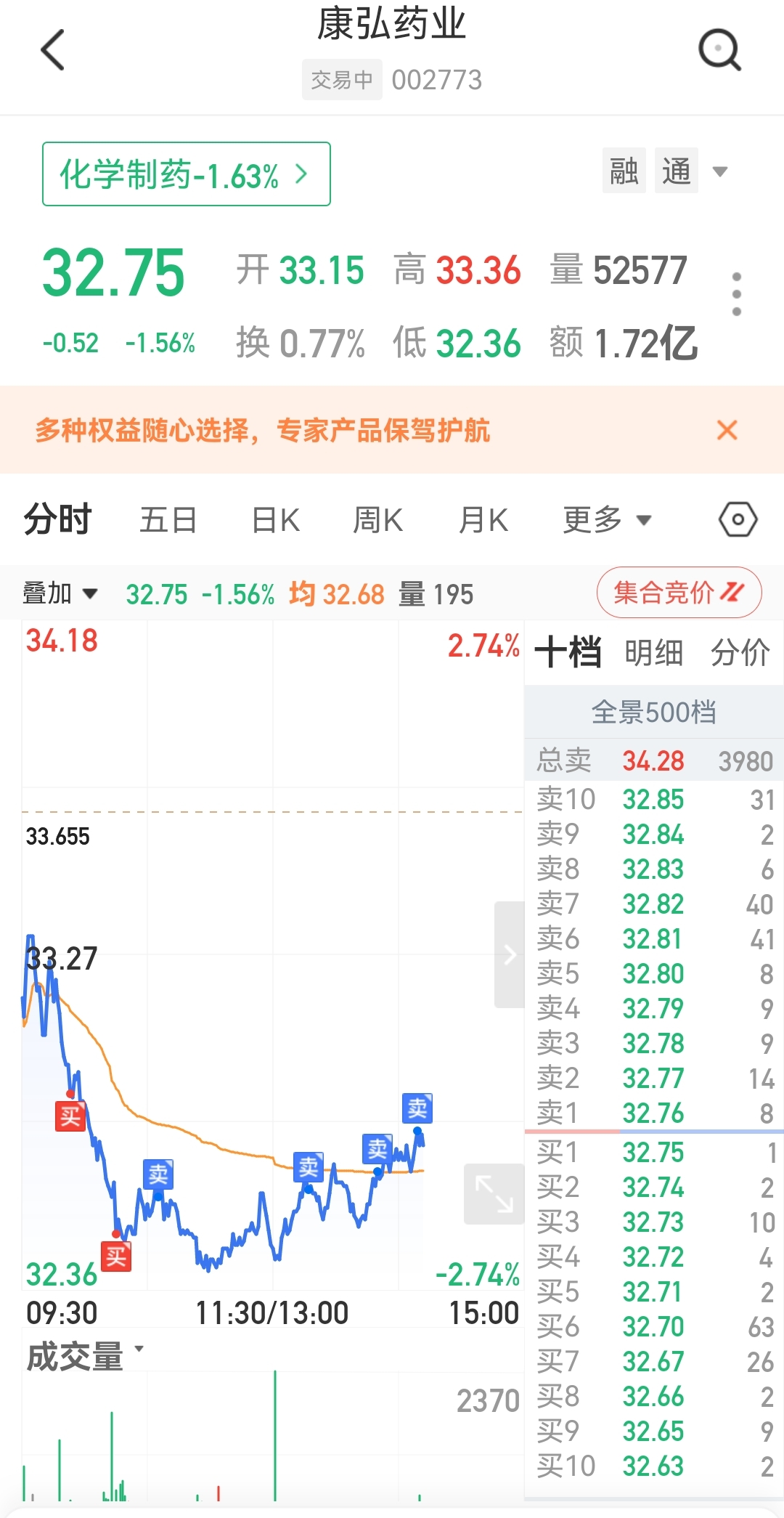Tap the red 买 marker at the 32.36 low
This screenshot has height=1518, width=784.
[116, 1257]
